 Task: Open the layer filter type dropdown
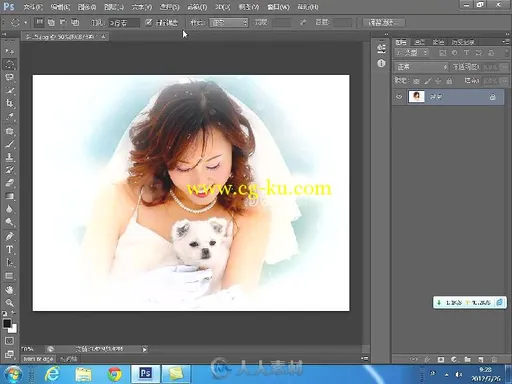(412, 53)
